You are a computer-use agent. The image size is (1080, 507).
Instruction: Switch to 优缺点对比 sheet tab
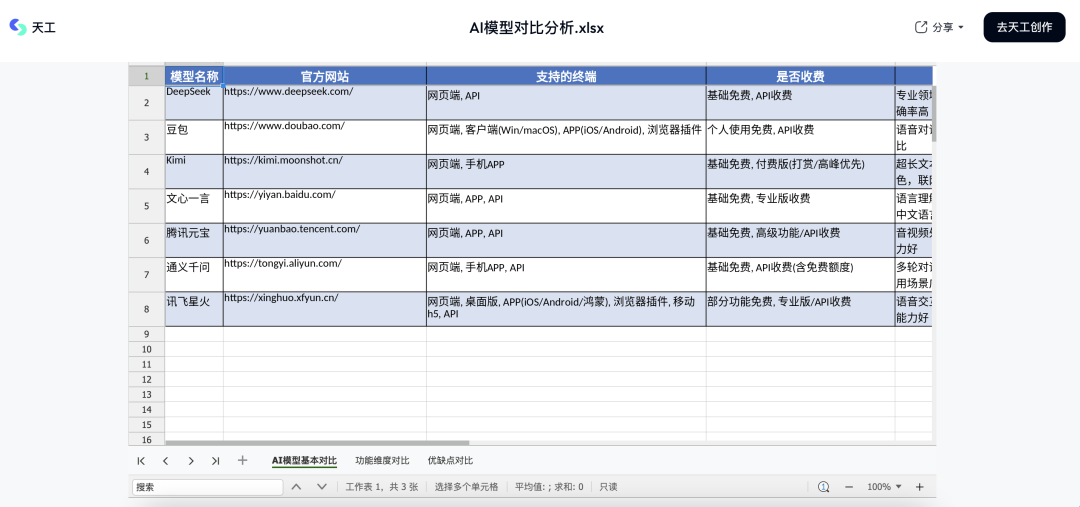pos(450,461)
